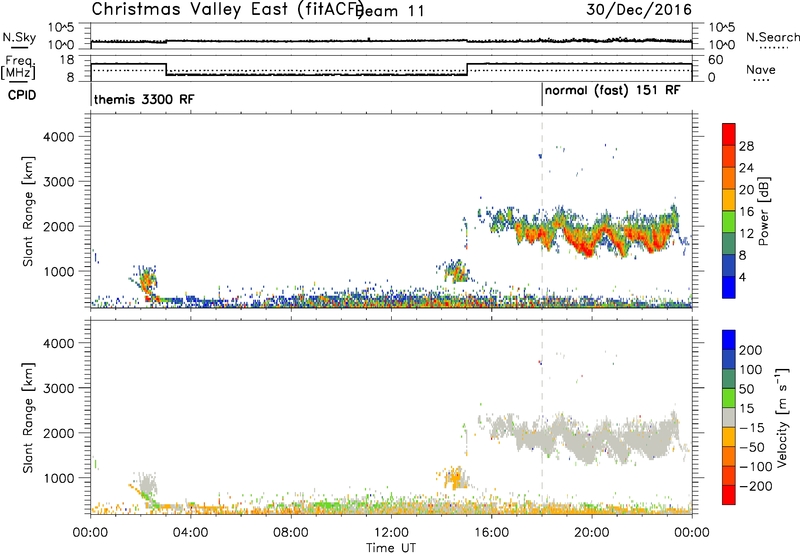Screen dimensions: 800x554
Task: Click the -50 tick on velocity colorbar
Action: (x=751, y=447)
